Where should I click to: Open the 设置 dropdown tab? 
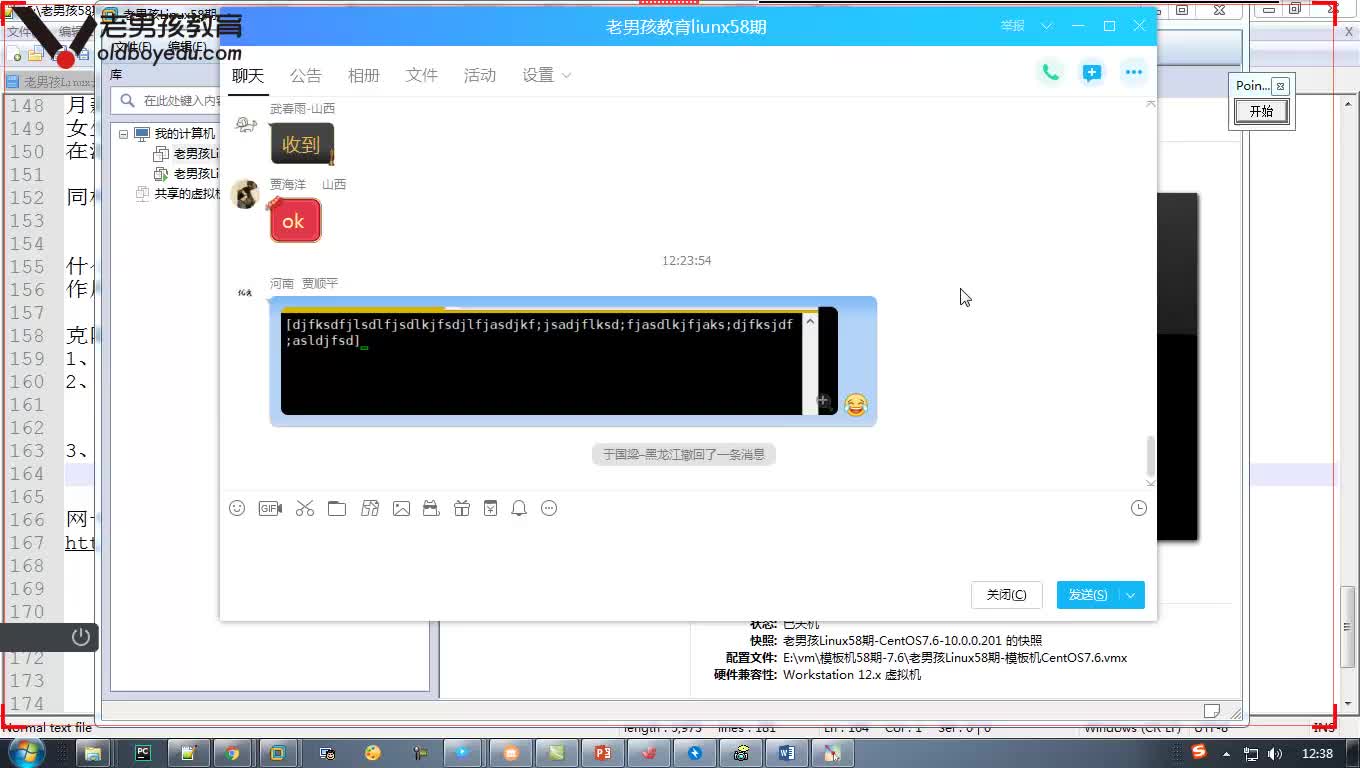pos(547,75)
